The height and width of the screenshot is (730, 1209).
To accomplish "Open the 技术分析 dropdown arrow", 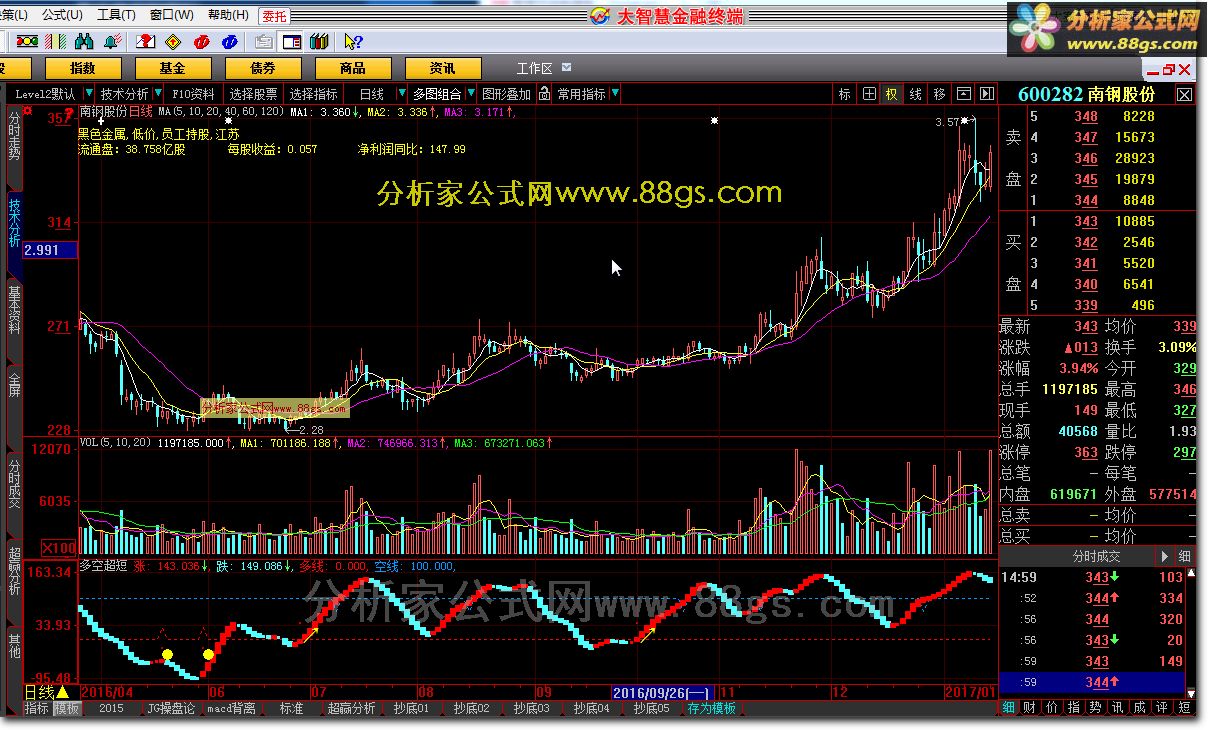I will [x=158, y=94].
